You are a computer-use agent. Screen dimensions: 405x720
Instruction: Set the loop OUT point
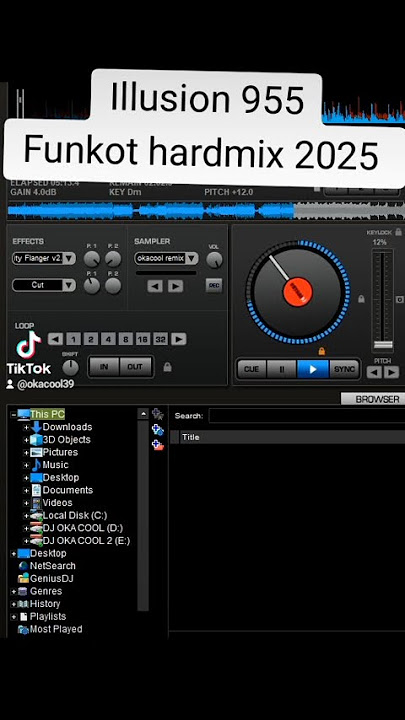coord(135,367)
